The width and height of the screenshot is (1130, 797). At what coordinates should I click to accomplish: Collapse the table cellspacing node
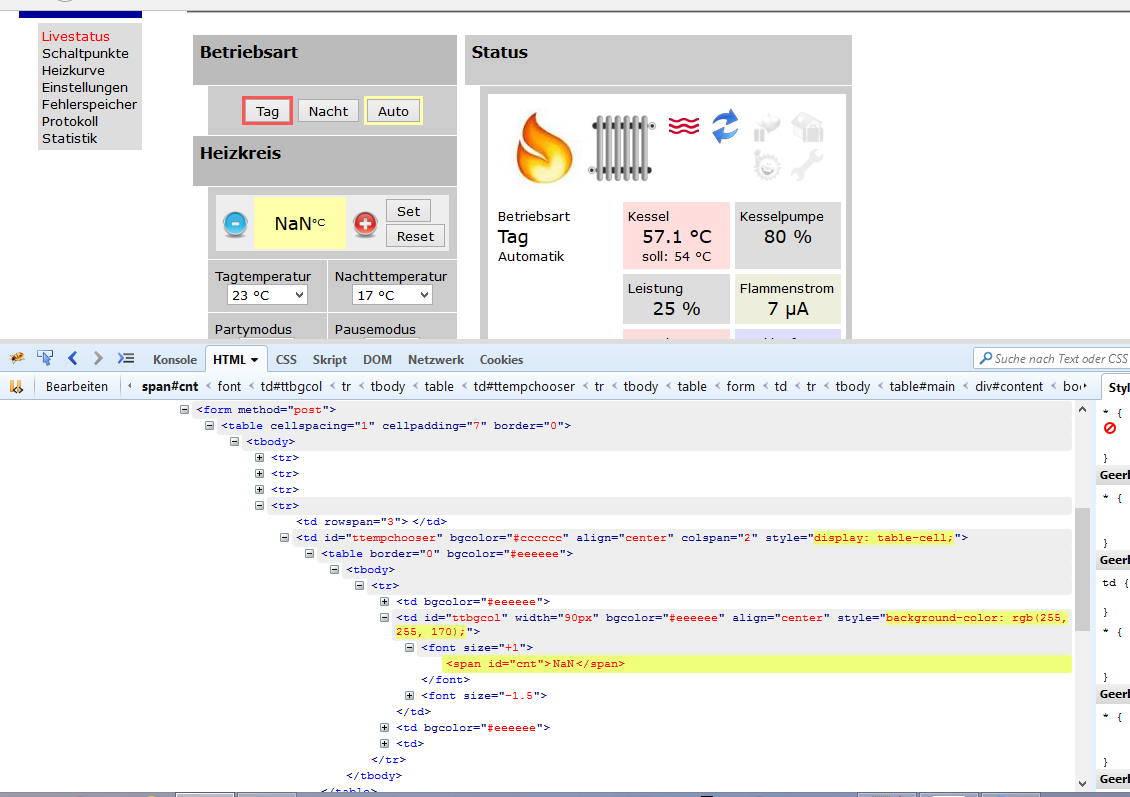[x=209, y=425]
